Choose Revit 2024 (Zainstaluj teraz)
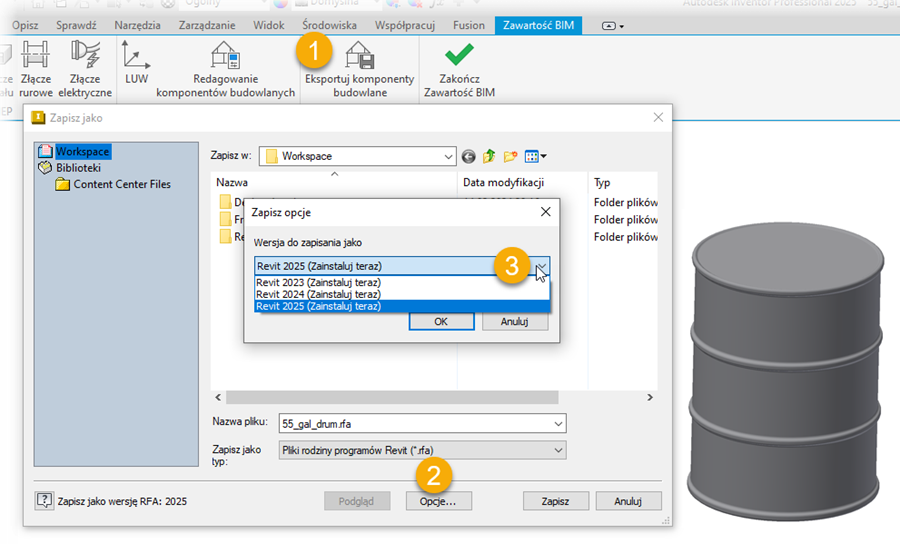 point(402,294)
